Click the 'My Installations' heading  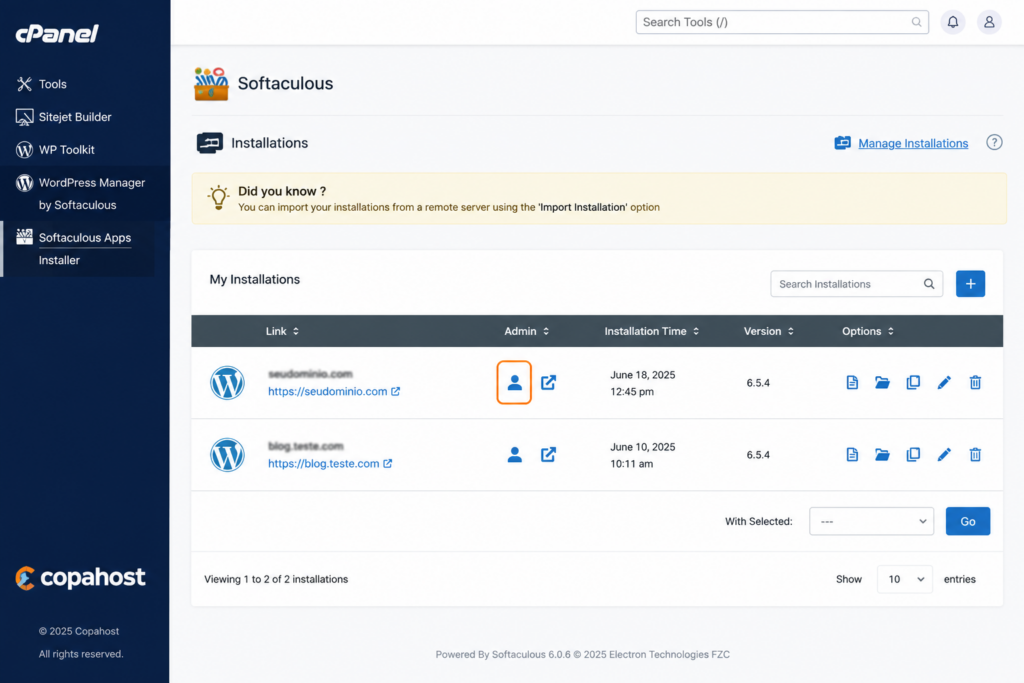(255, 279)
